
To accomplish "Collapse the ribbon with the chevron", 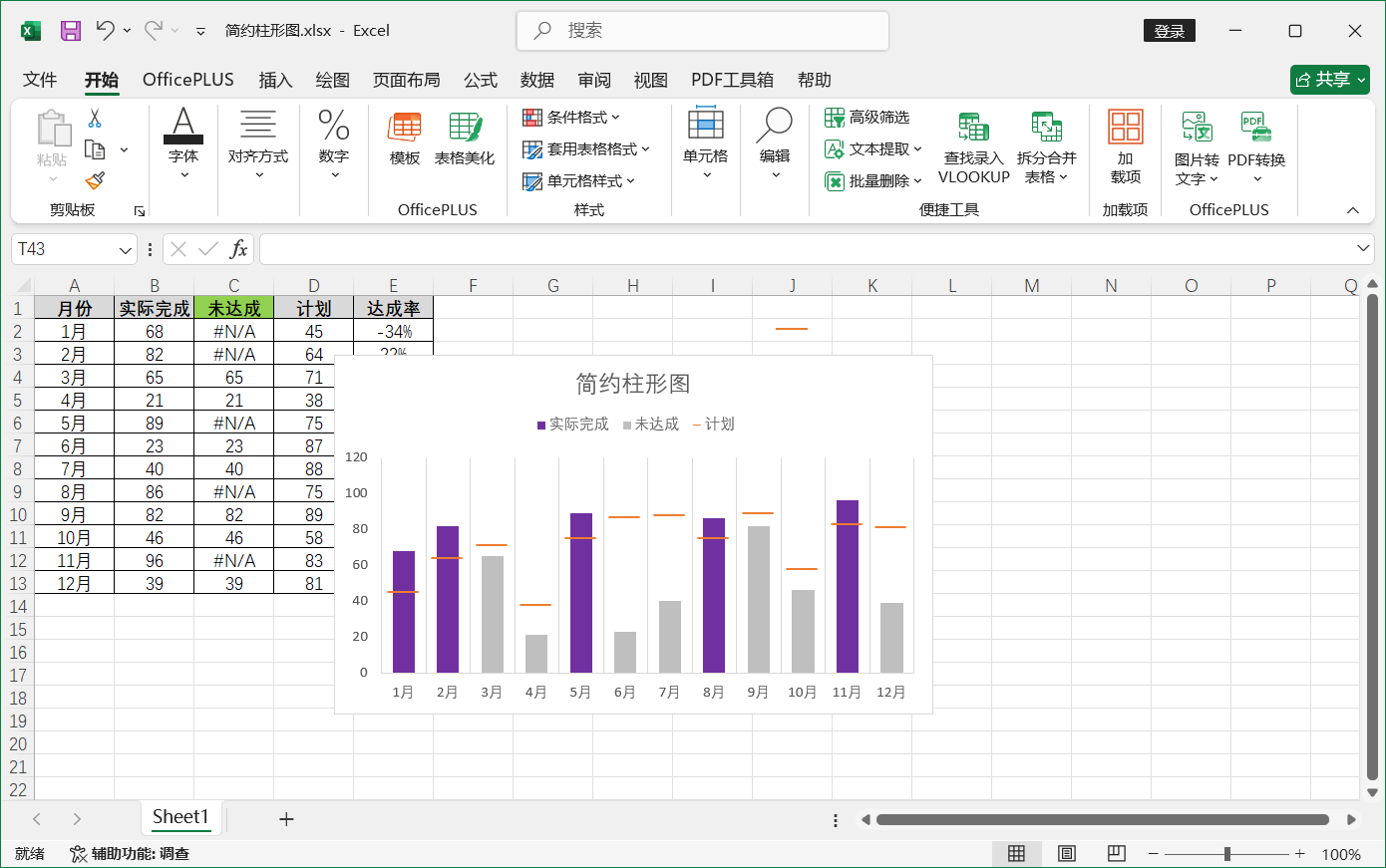I will point(1353,210).
